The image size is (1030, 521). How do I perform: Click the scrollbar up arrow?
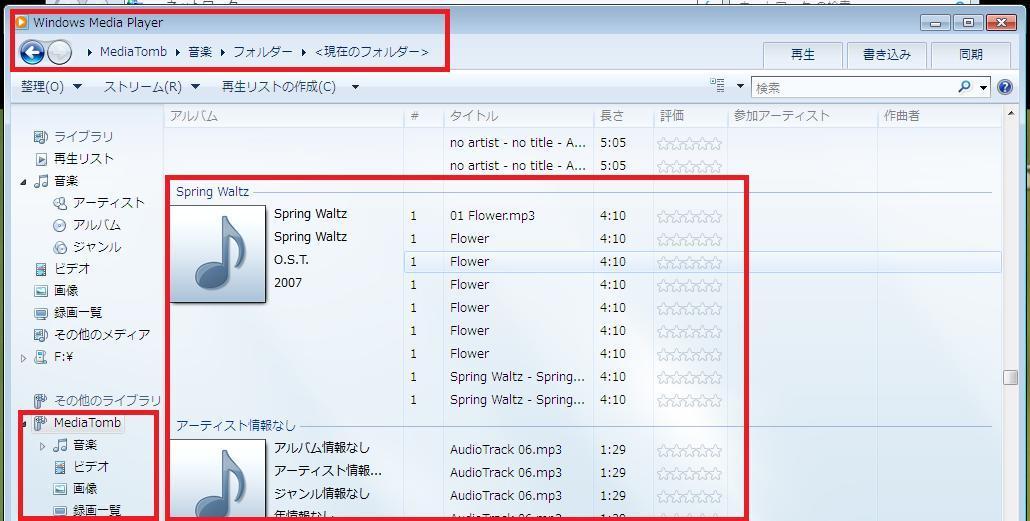[1010, 114]
